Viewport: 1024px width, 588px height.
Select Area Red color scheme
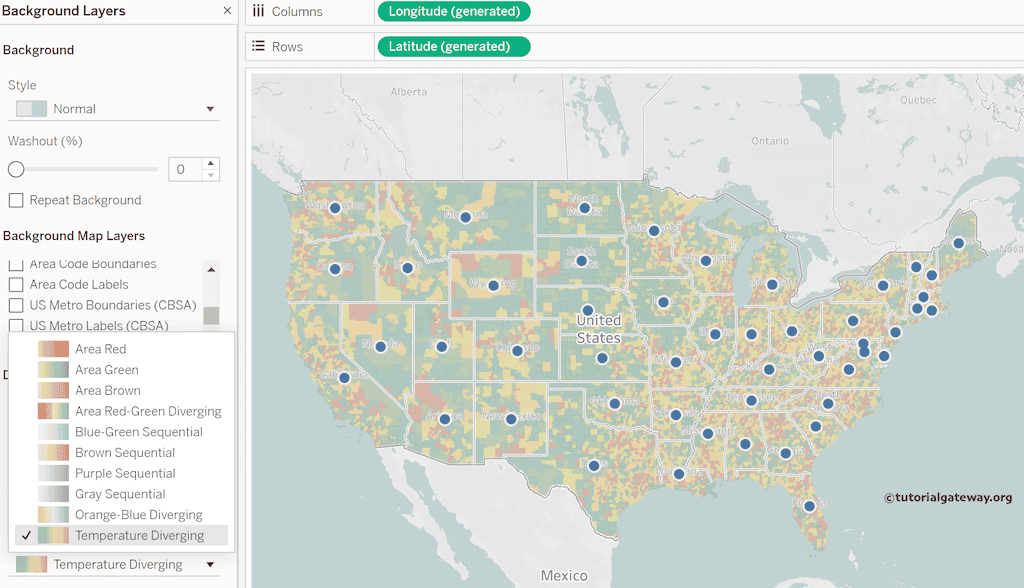coord(121,349)
